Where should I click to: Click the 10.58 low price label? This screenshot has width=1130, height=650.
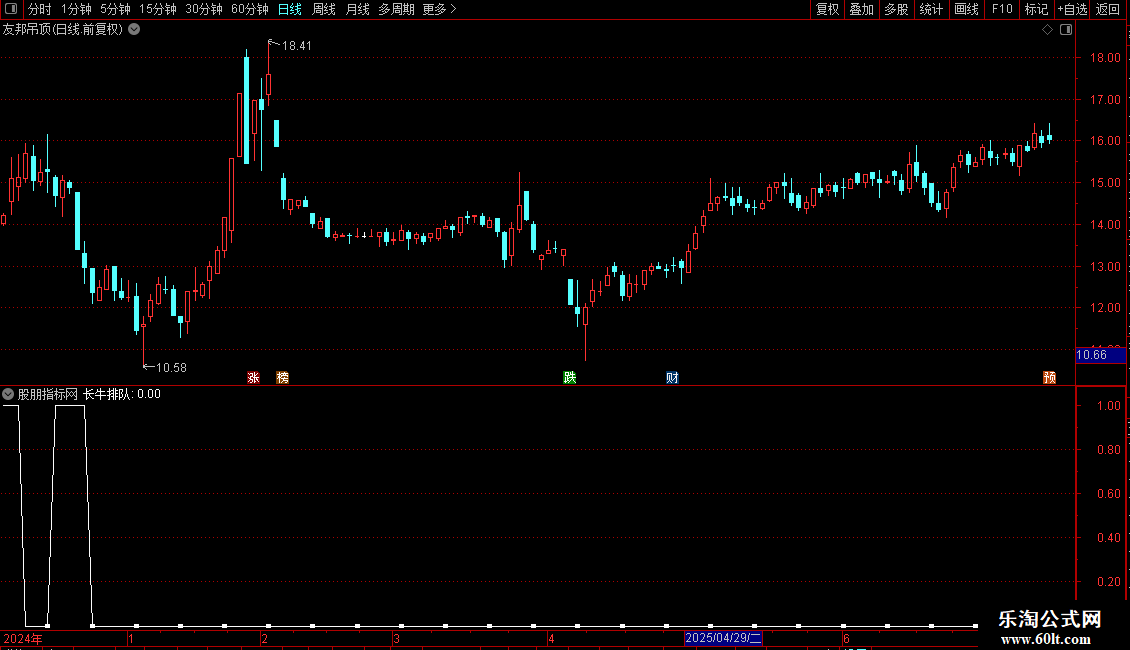[172, 368]
